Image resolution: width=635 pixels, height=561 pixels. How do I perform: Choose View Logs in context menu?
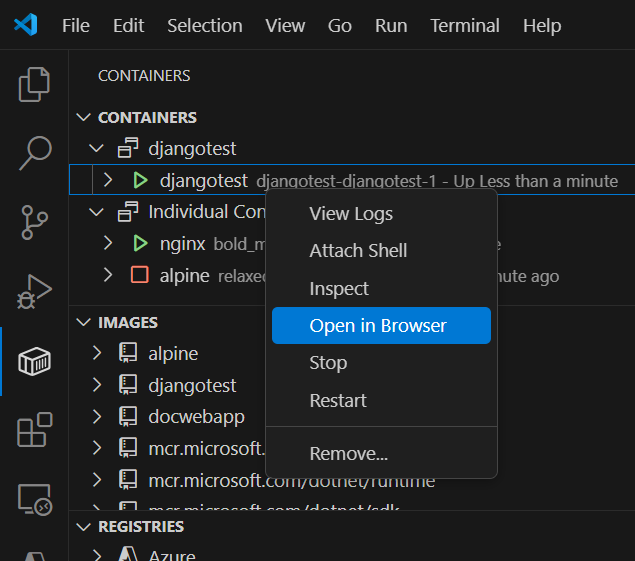click(x=351, y=213)
